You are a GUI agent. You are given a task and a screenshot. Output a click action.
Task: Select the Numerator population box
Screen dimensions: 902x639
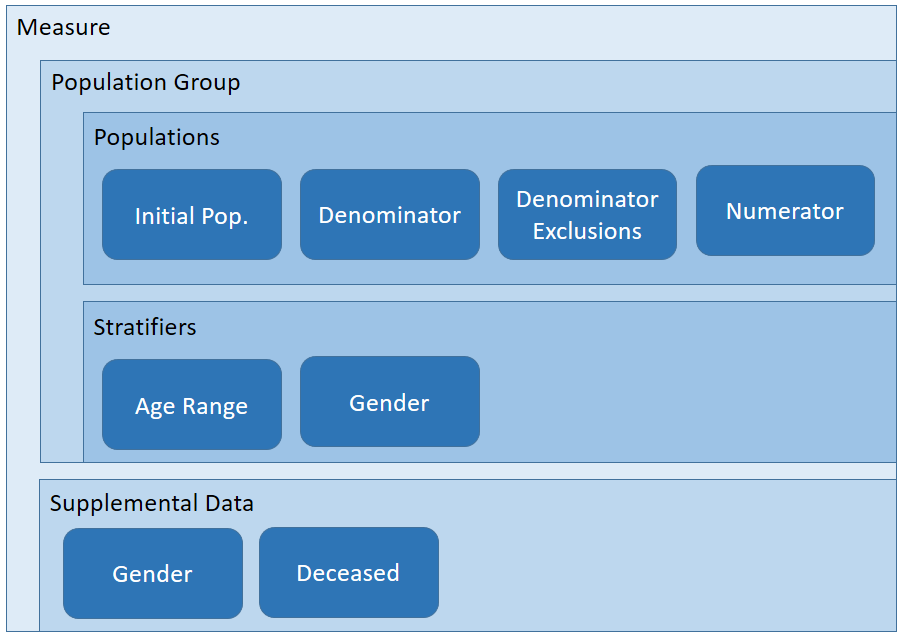click(785, 211)
